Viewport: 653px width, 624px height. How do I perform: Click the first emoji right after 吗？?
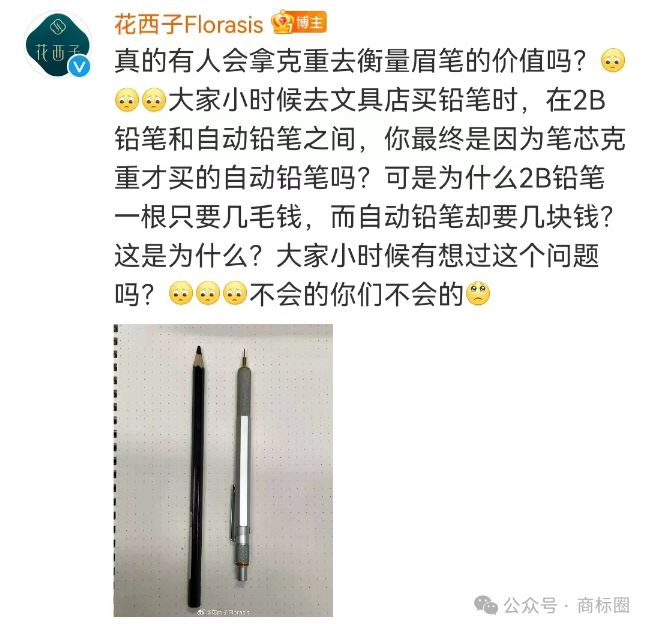tap(181, 293)
